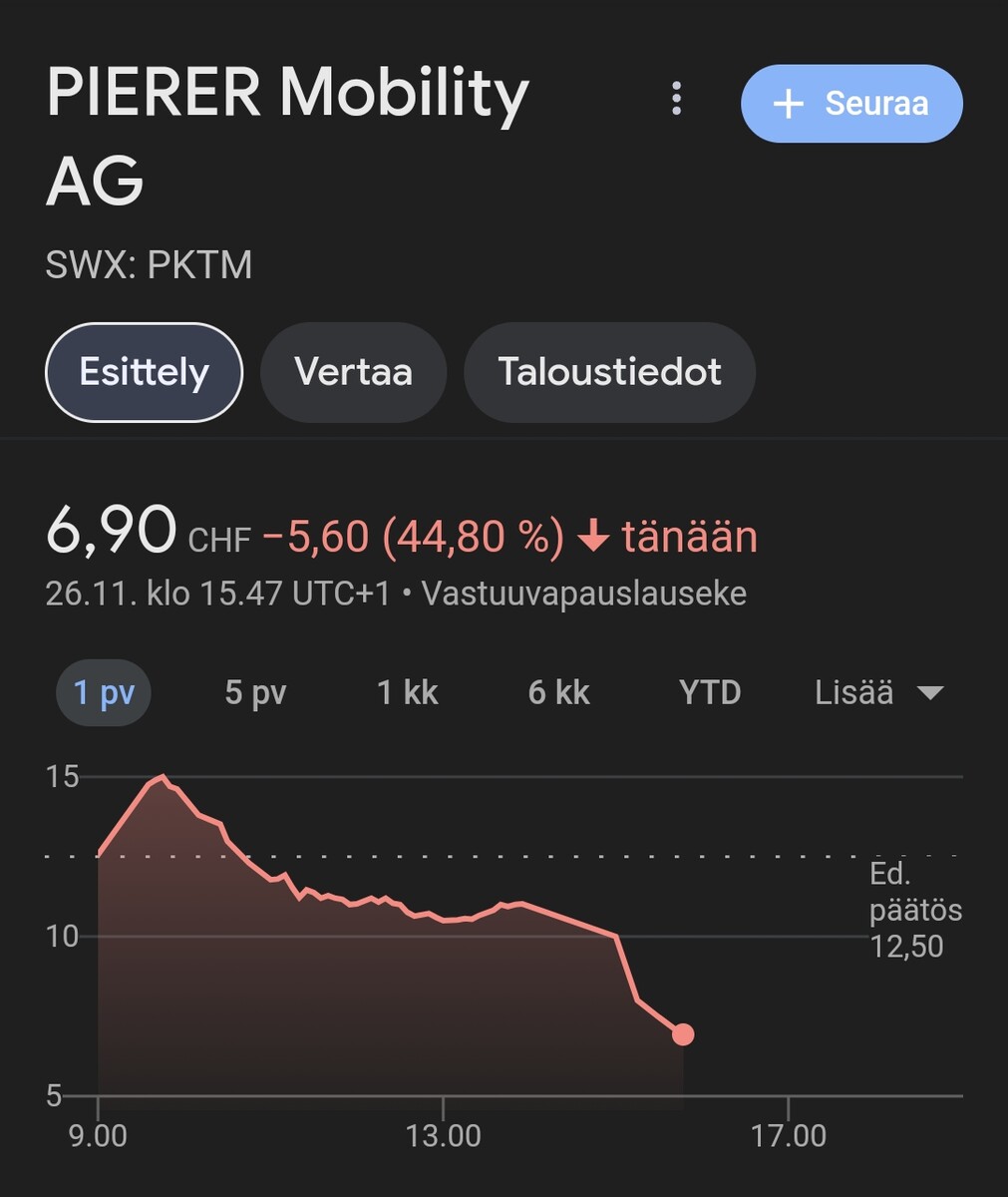Click the current price dot on chart
This screenshot has height=1197, width=1008.
[683, 1034]
